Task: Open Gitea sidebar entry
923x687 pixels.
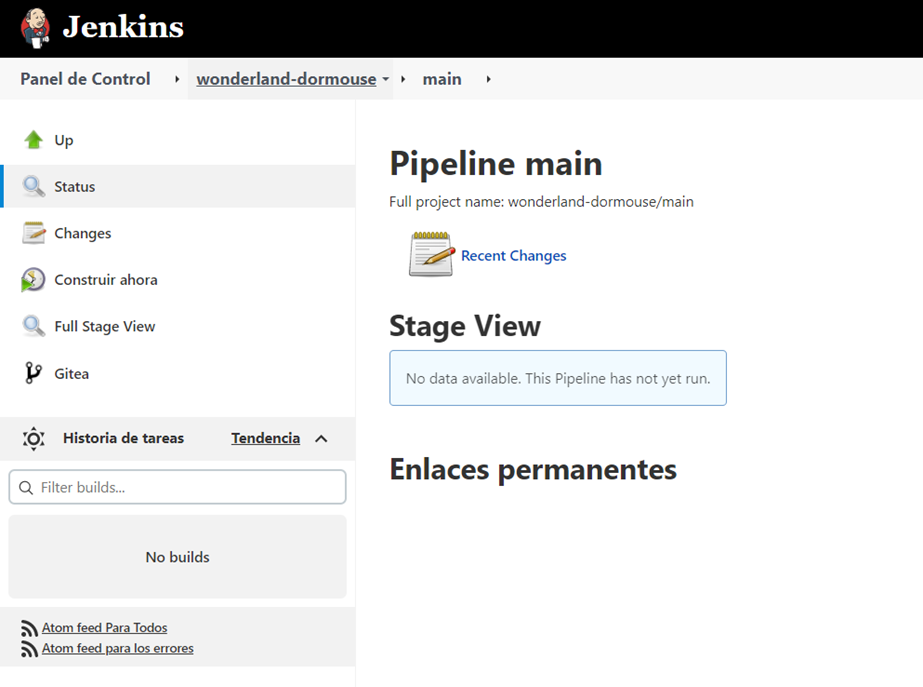Action: [x=72, y=374]
